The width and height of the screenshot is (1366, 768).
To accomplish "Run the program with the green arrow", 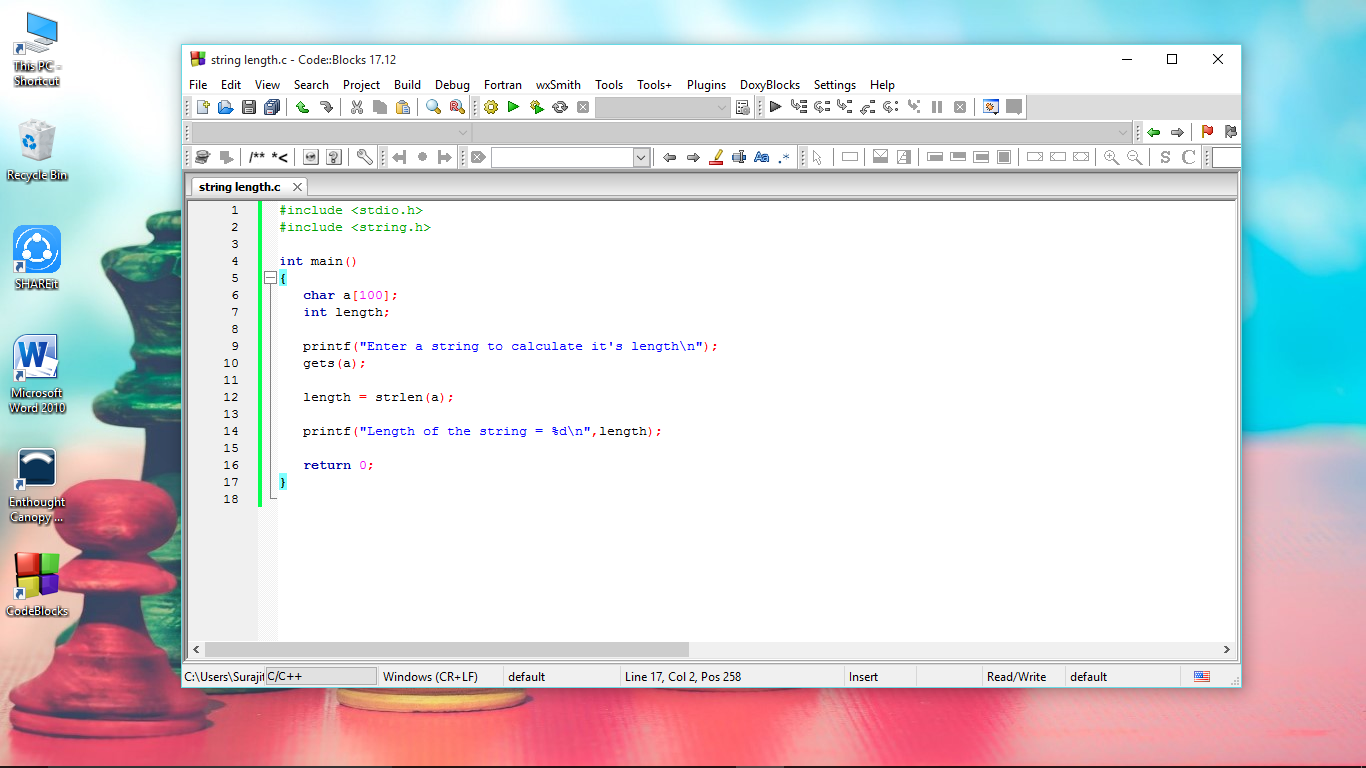I will (512, 106).
